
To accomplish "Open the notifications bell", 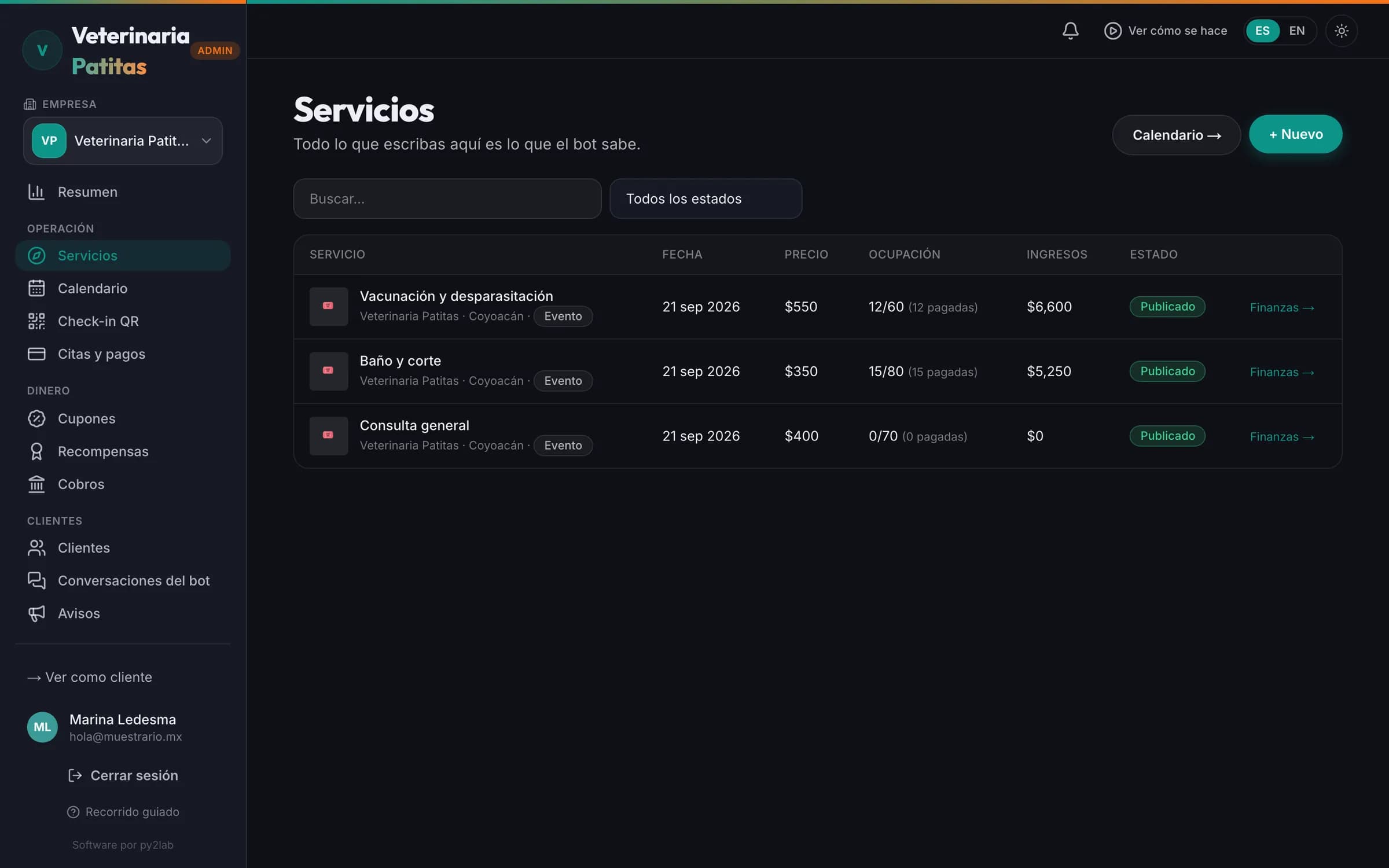I will [x=1070, y=31].
